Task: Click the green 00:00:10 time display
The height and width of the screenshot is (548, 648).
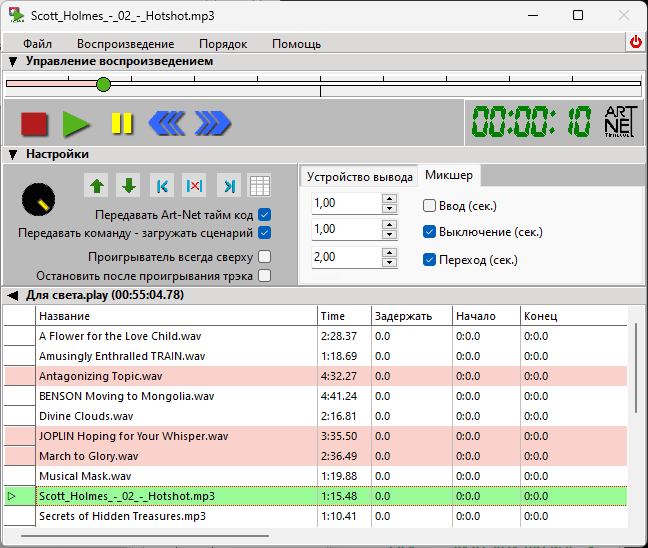Action: click(x=532, y=122)
